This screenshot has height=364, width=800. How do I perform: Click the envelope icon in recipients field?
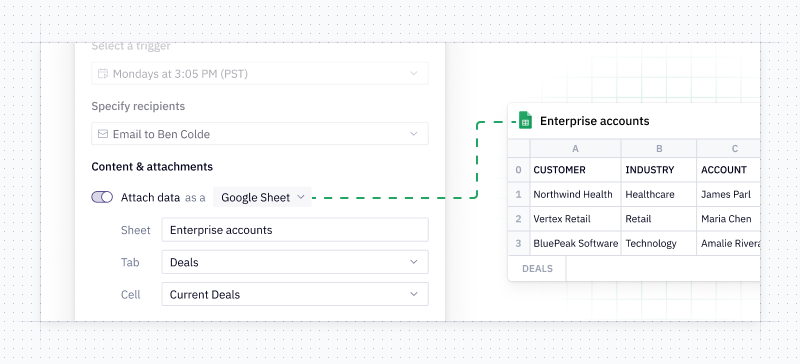coord(103,134)
